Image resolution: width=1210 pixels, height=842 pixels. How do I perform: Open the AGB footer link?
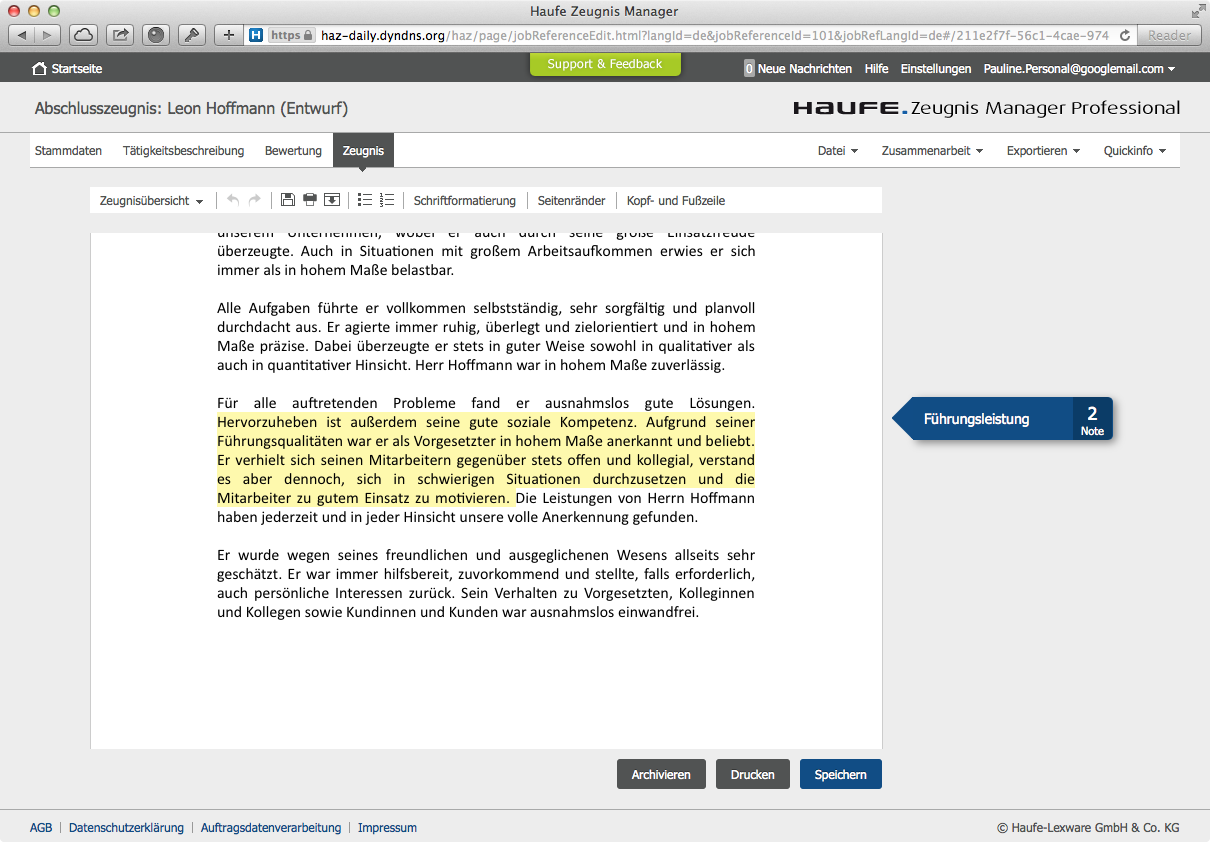pos(41,828)
